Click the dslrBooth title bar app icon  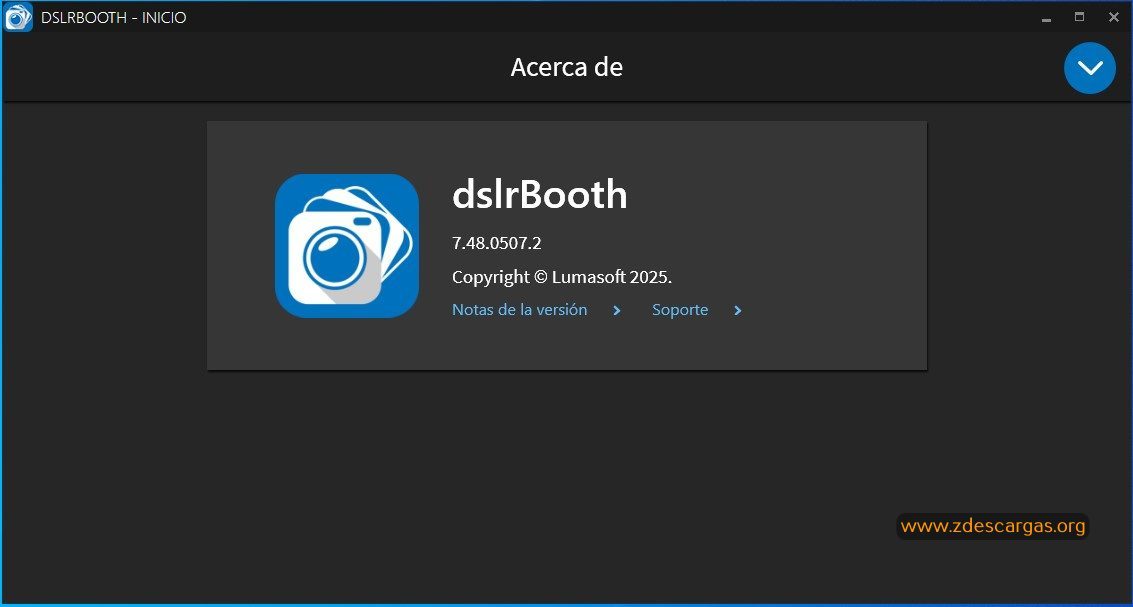click(x=19, y=17)
